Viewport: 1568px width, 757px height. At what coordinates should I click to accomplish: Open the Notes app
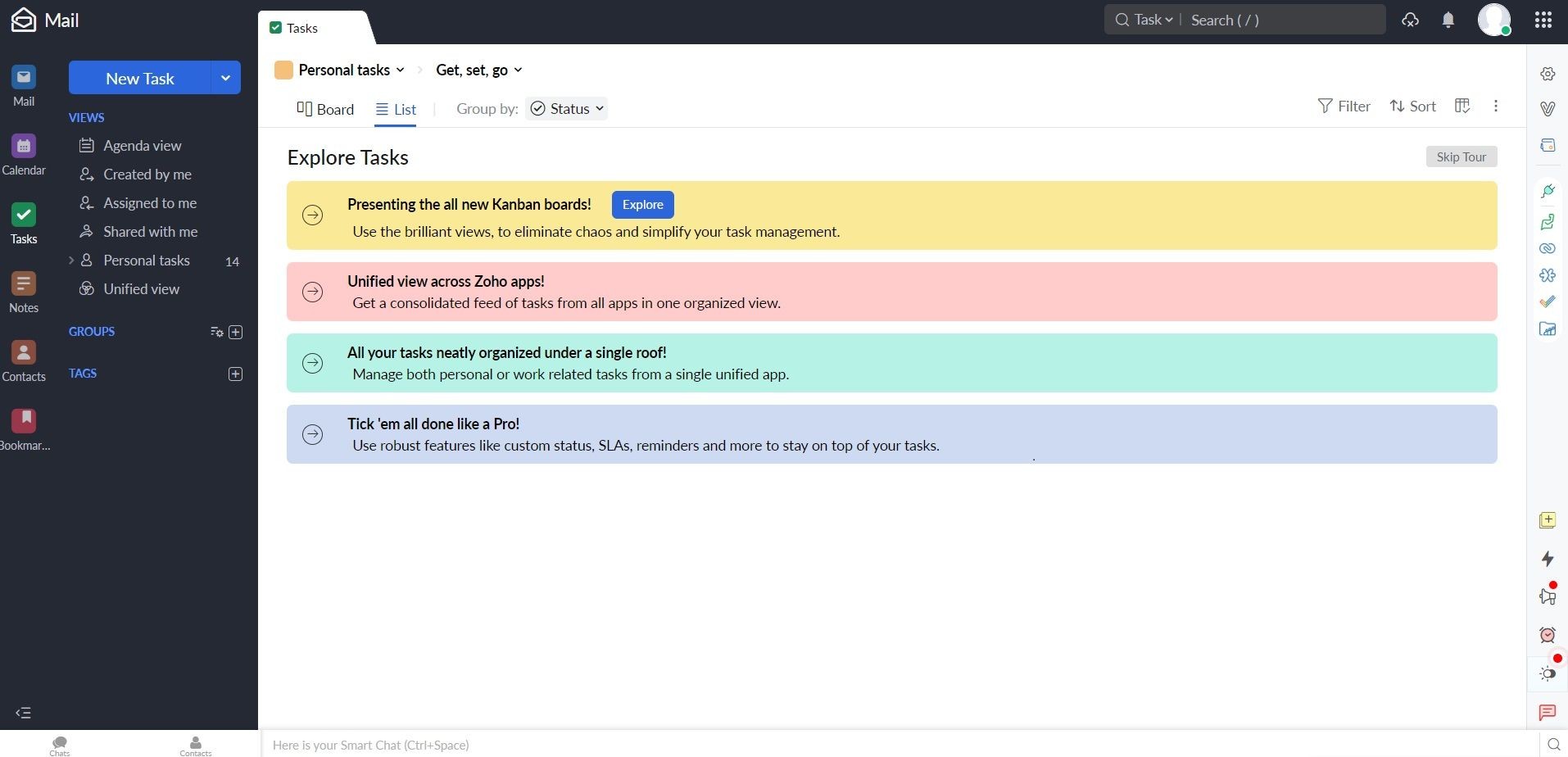[x=24, y=292]
